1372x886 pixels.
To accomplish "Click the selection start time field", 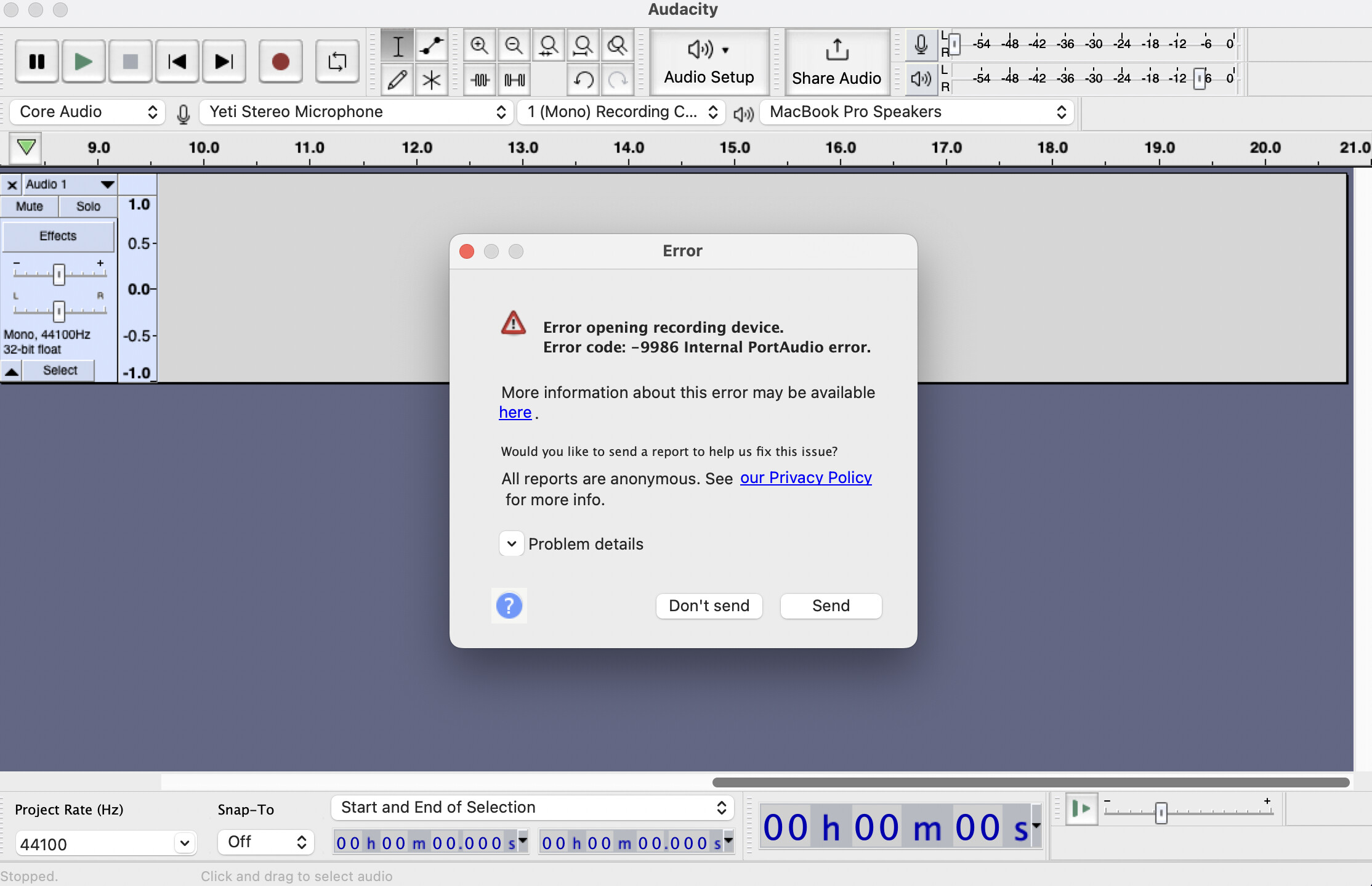I will pyautogui.click(x=430, y=842).
